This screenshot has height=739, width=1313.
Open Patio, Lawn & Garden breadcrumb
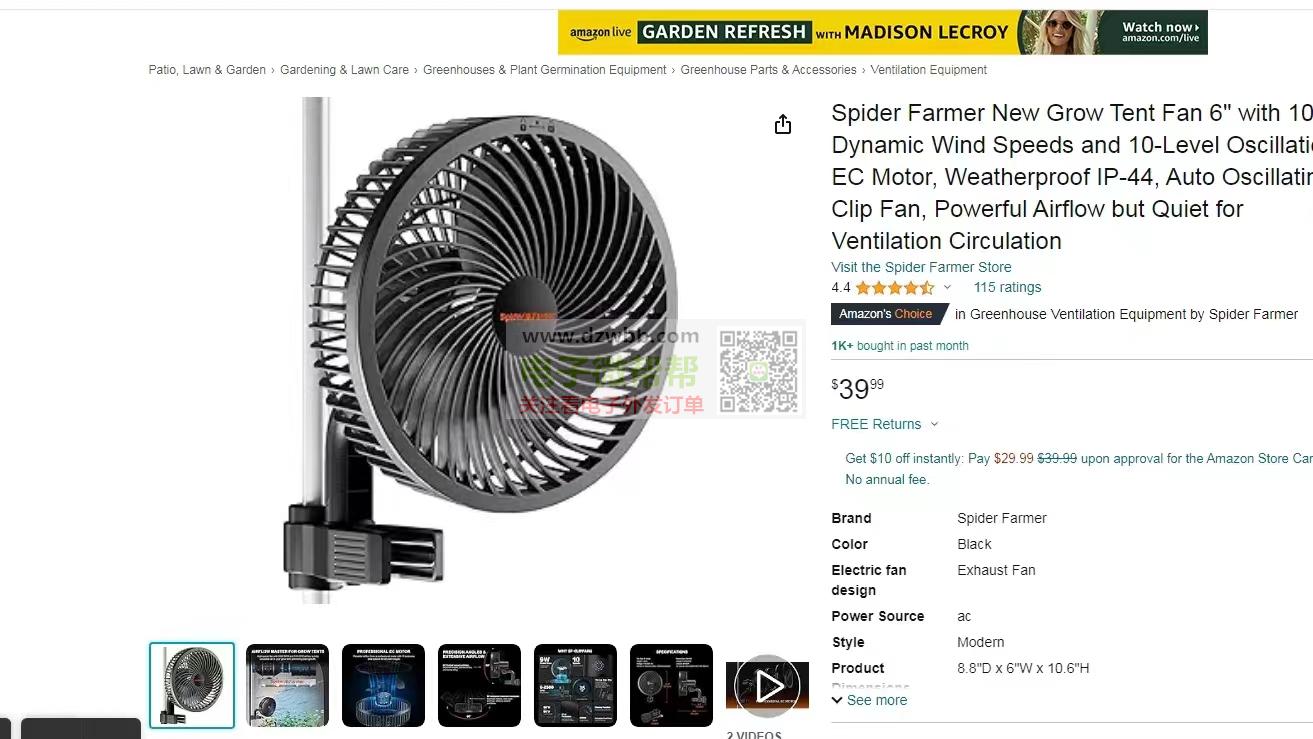coord(207,70)
